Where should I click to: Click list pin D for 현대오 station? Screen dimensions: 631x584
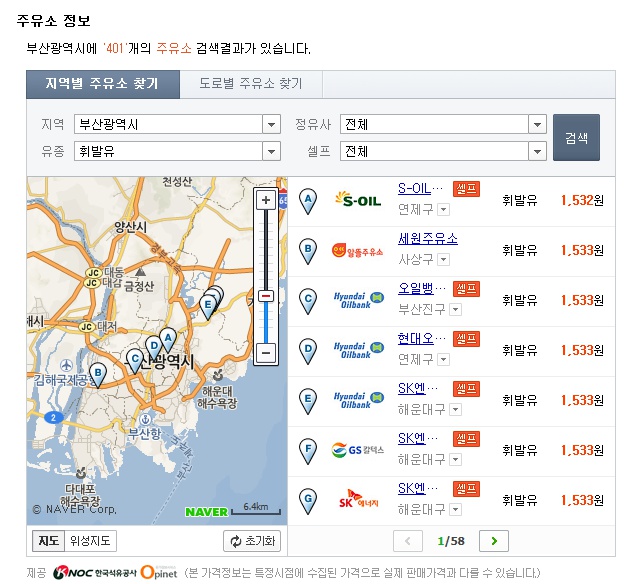tap(308, 351)
